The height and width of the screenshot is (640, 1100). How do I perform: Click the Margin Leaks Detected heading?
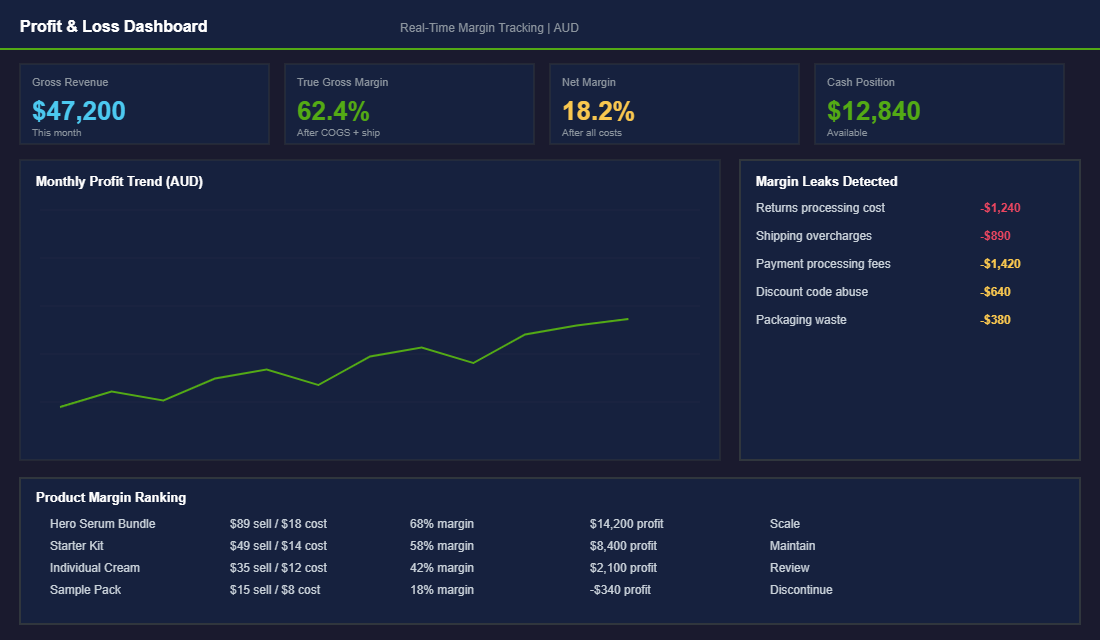[x=826, y=181]
